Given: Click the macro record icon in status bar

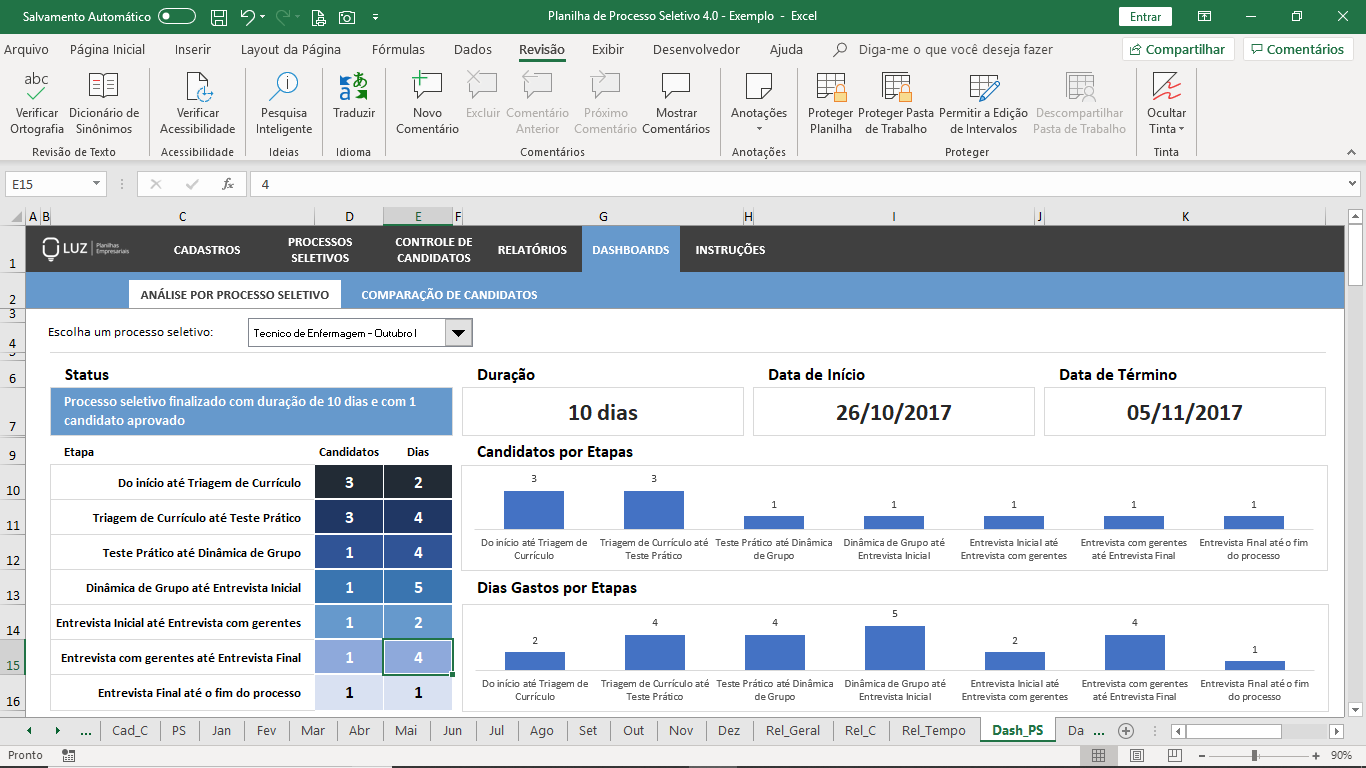Looking at the screenshot, I should pyautogui.click(x=68, y=756).
